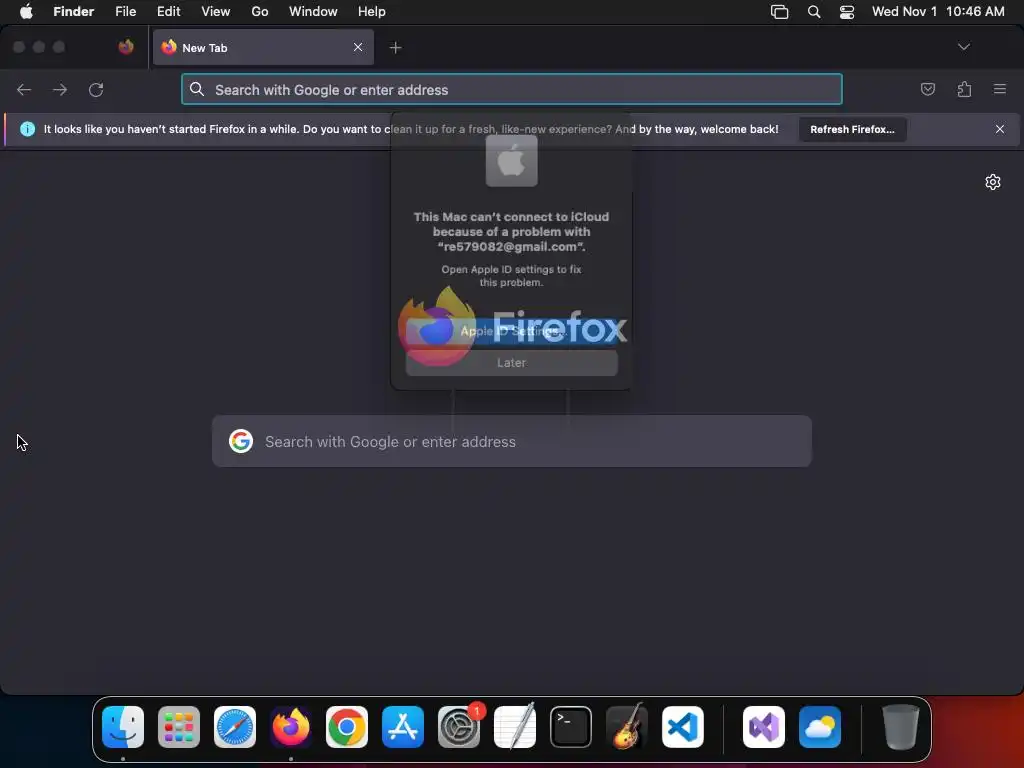Screen dimensions: 1024x768
Task: Open the File menu
Action: [125, 11]
